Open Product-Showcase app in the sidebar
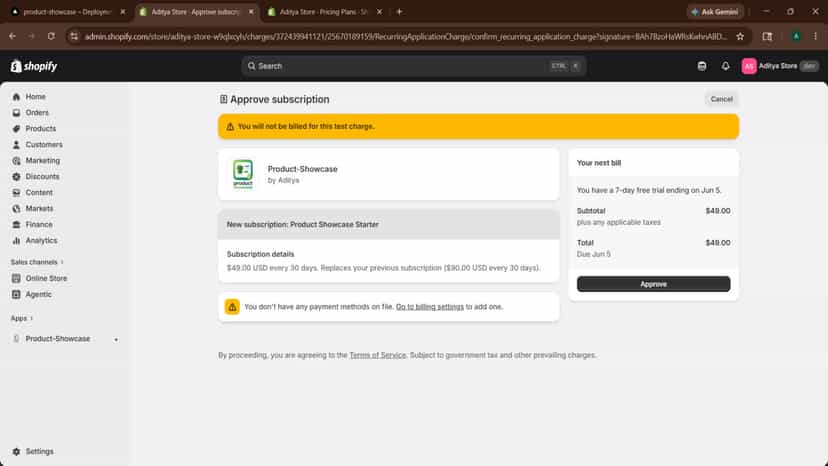This screenshot has height=466, width=828. tap(58, 339)
